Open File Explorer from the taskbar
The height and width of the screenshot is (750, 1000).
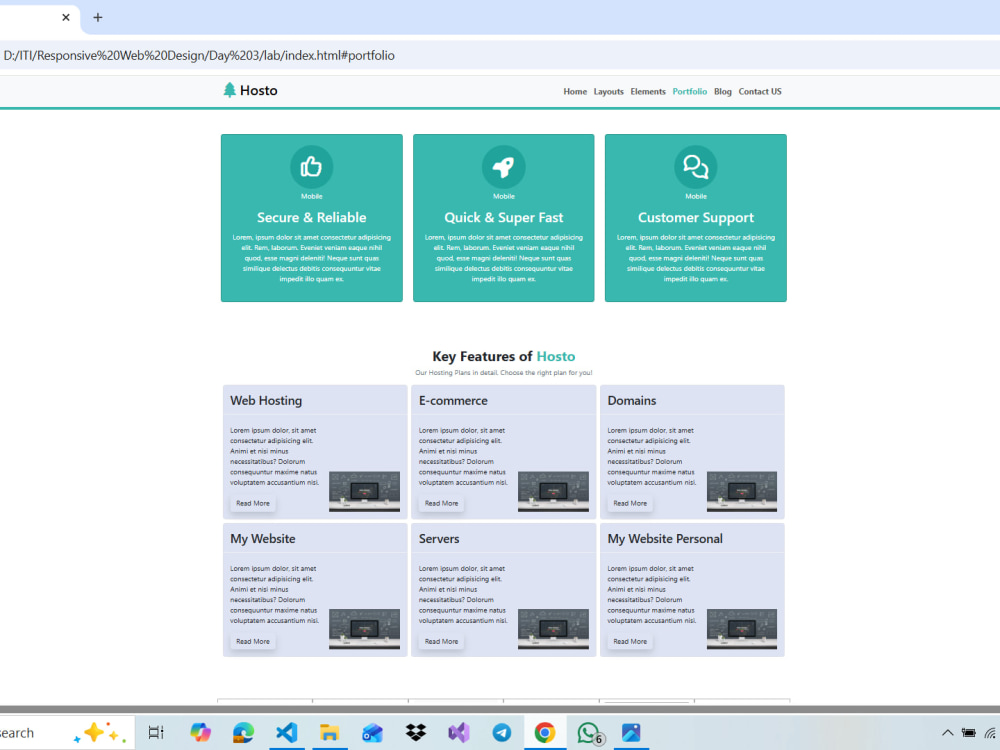329,732
